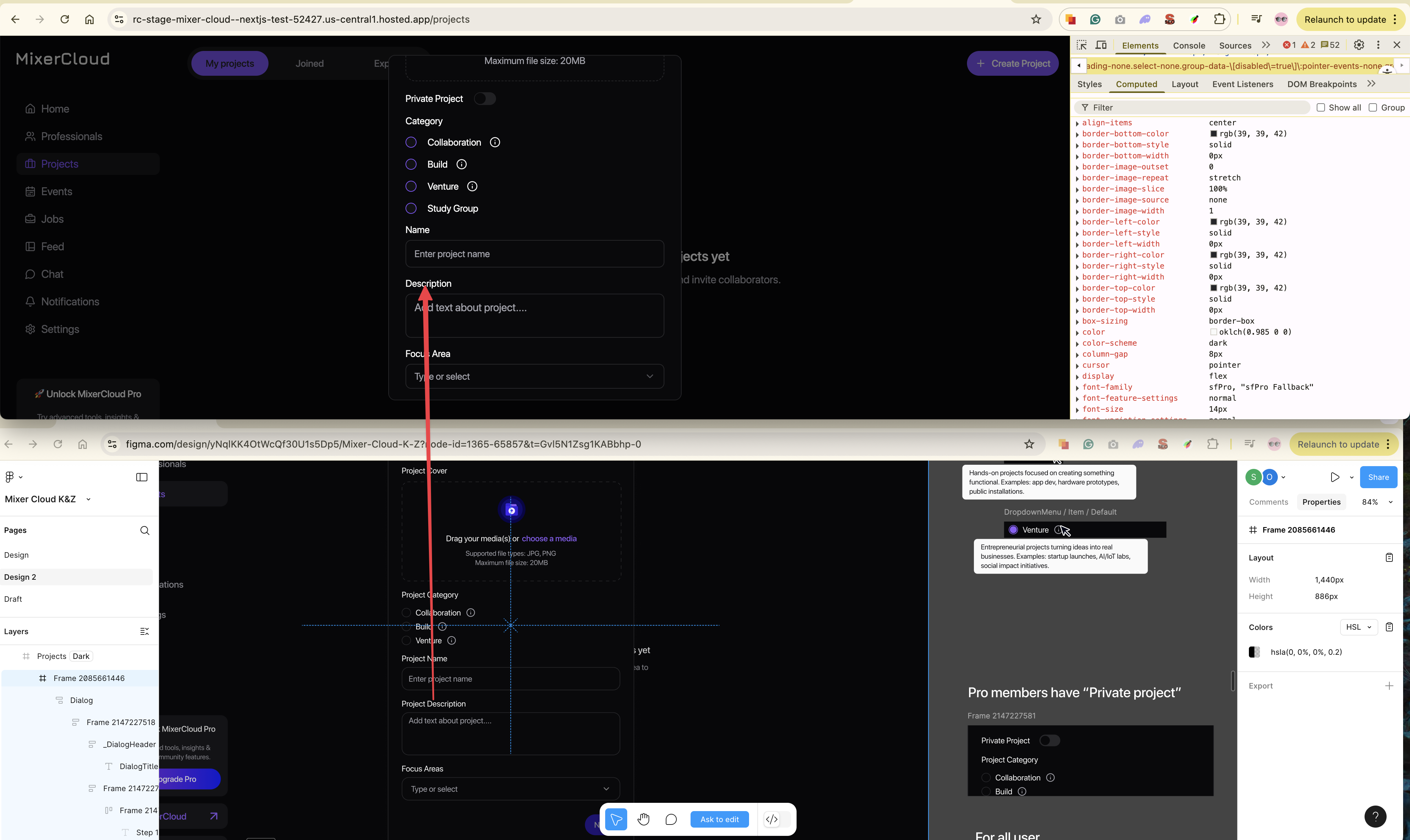Viewport: 1410px width, 840px height.
Task: Expand the font-family computed property
Action: click(x=1077, y=388)
